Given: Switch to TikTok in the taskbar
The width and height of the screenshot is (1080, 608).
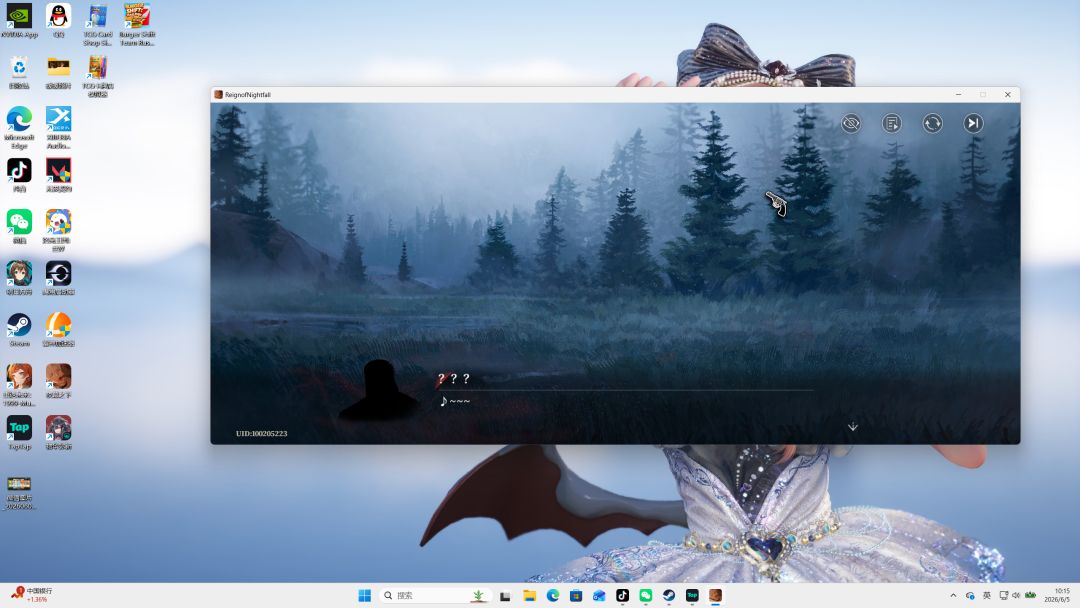Looking at the screenshot, I should [622, 596].
